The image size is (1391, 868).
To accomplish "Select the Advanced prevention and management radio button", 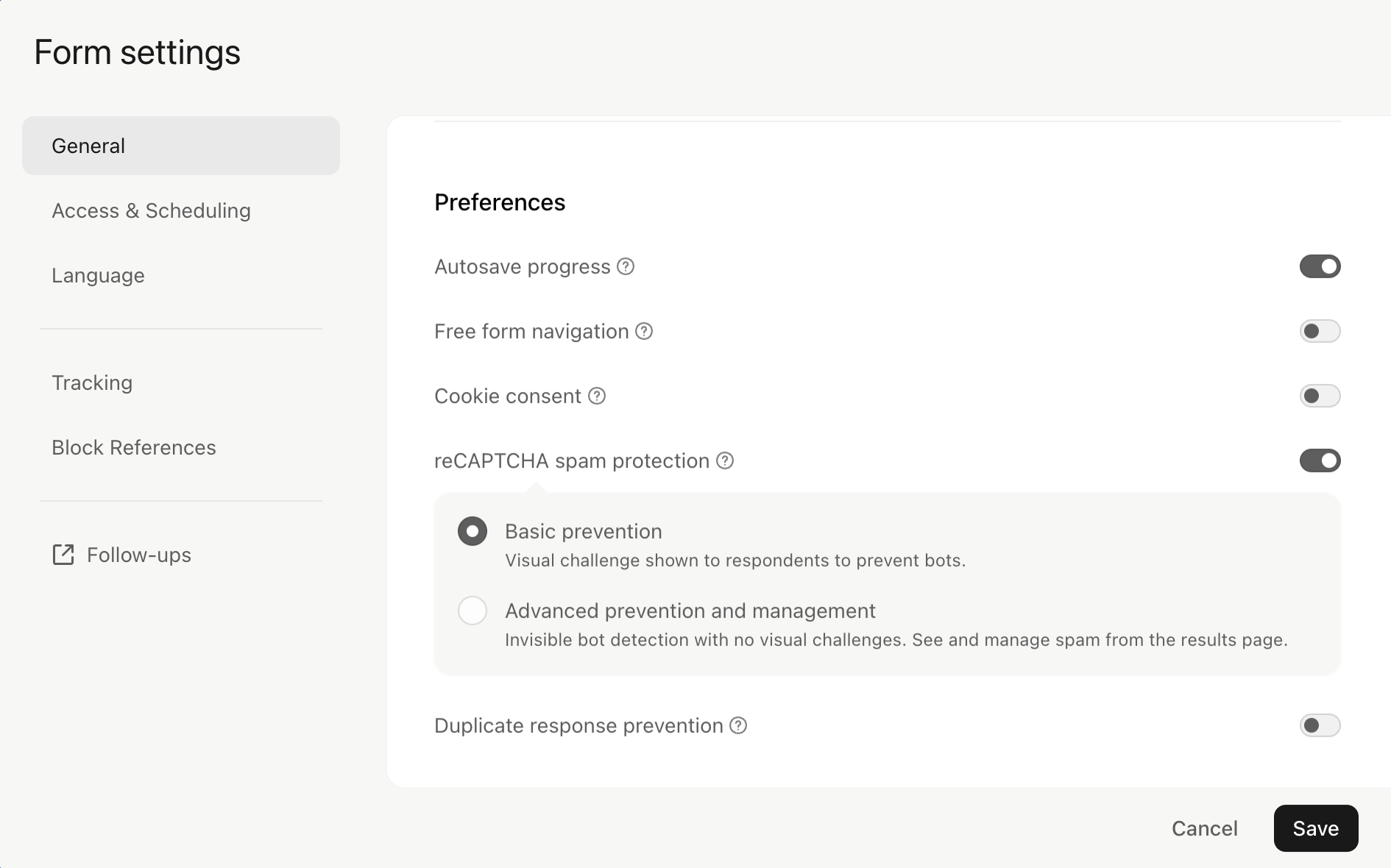I will click(472, 611).
